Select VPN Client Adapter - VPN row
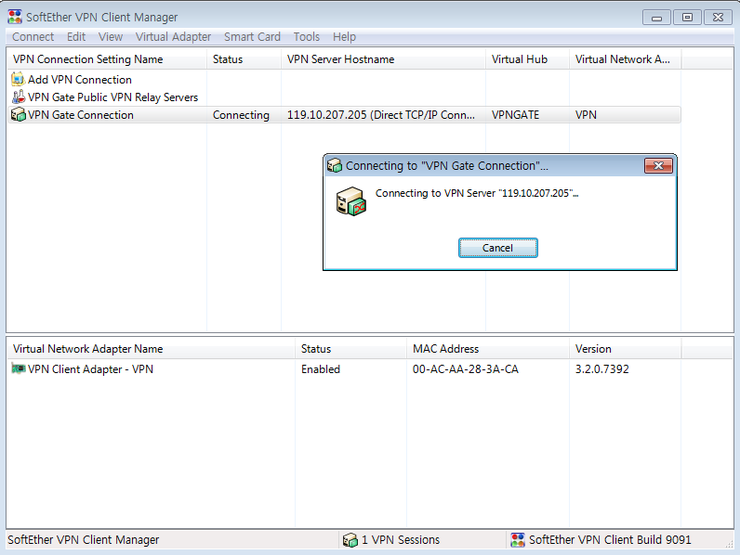 point(90,369)
